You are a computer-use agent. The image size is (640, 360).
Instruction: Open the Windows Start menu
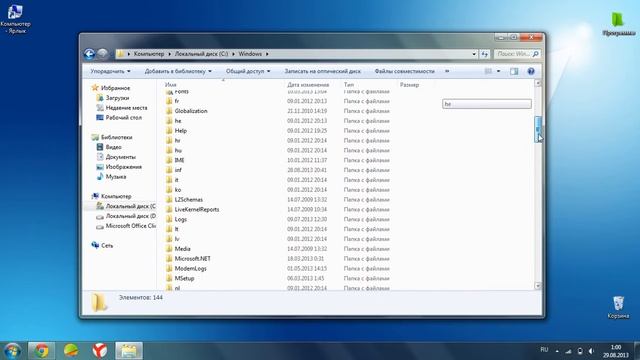point(13,351)
